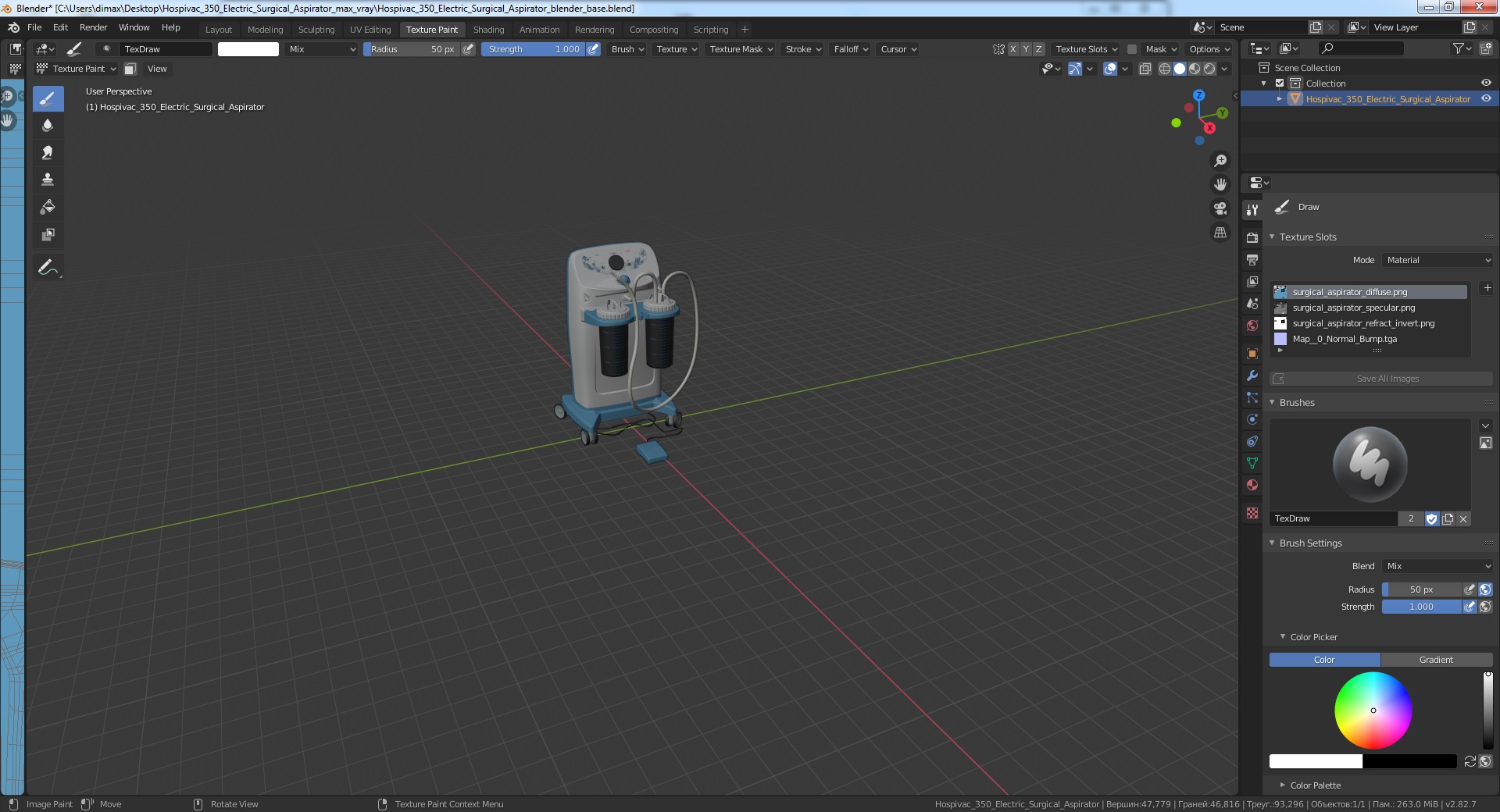This screenshot has width=1500, height=812.
Task: Select the Clone stamp tool
Action: pos(48,180)
